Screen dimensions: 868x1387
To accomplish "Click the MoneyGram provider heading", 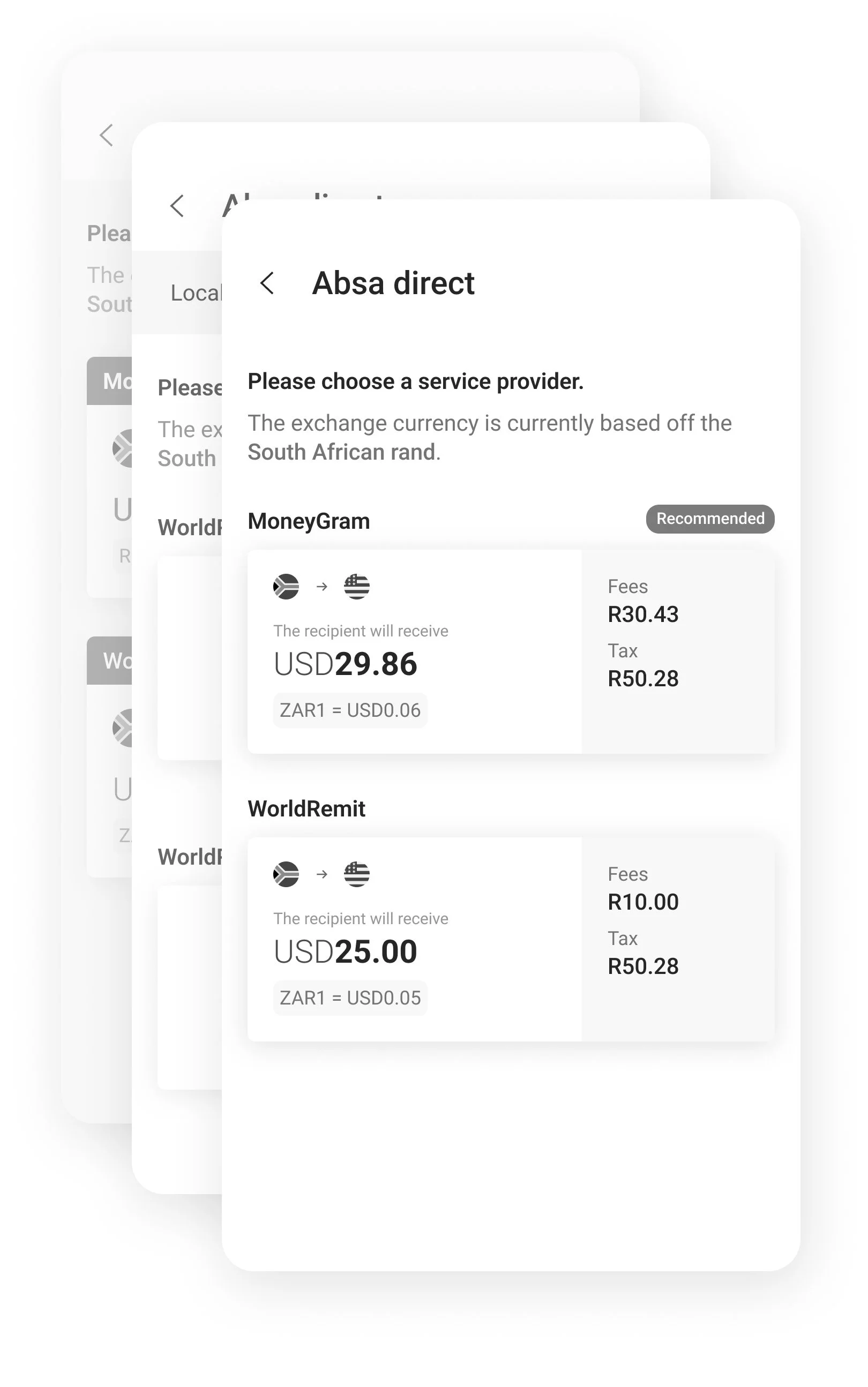I will 309,522.
